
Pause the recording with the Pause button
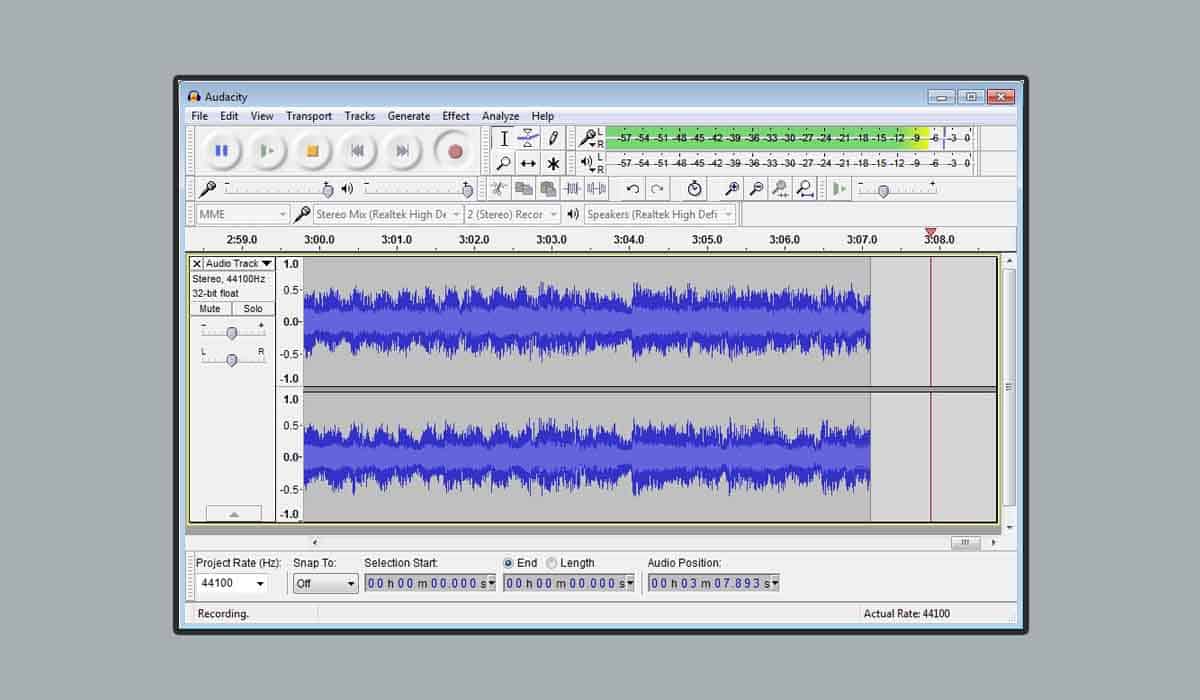pos(221,151)
